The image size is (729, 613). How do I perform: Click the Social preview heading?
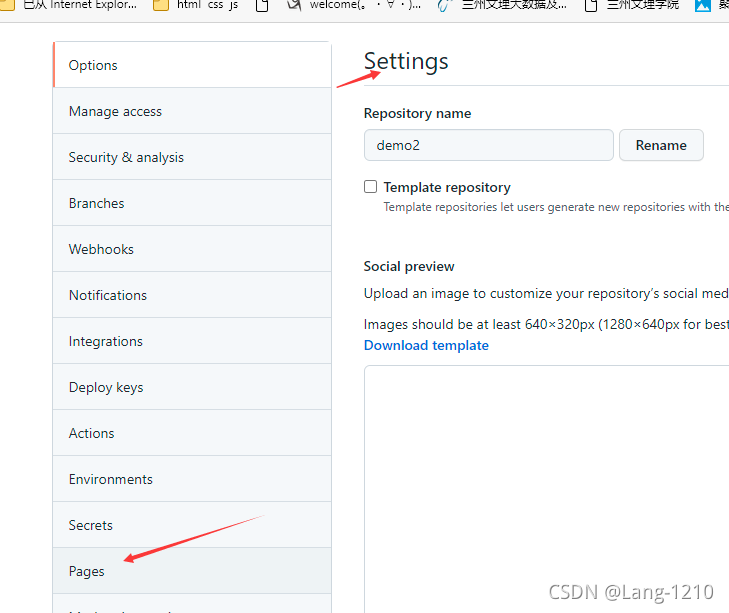pos(409,266)
